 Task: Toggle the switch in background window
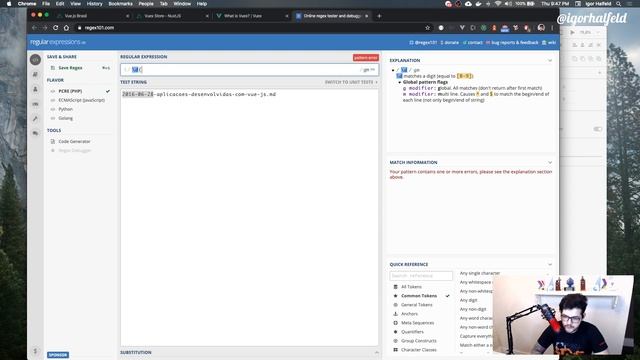click(x=598, y=129)
